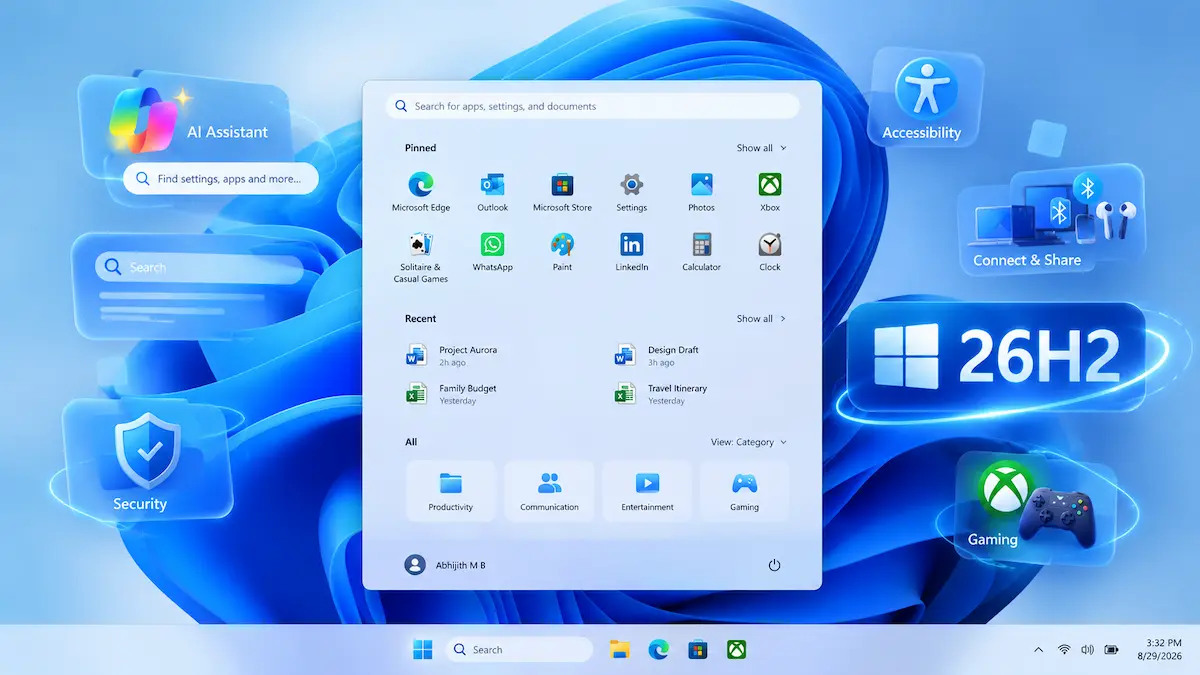Image resolution: width=1200 pixels, height=675 pixels.
Task: Launch the Photos app
Action: pyautogui.click(x=701, y=192)
